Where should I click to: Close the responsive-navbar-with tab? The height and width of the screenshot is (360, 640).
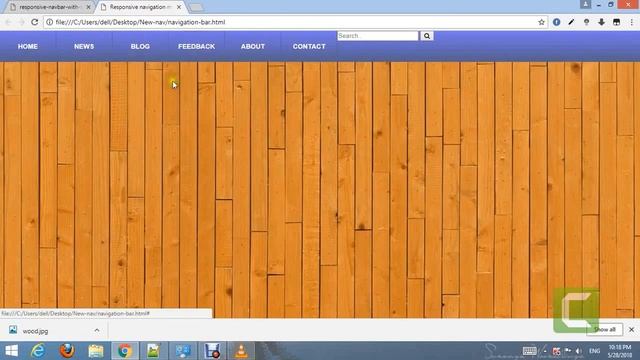(88, 7)
